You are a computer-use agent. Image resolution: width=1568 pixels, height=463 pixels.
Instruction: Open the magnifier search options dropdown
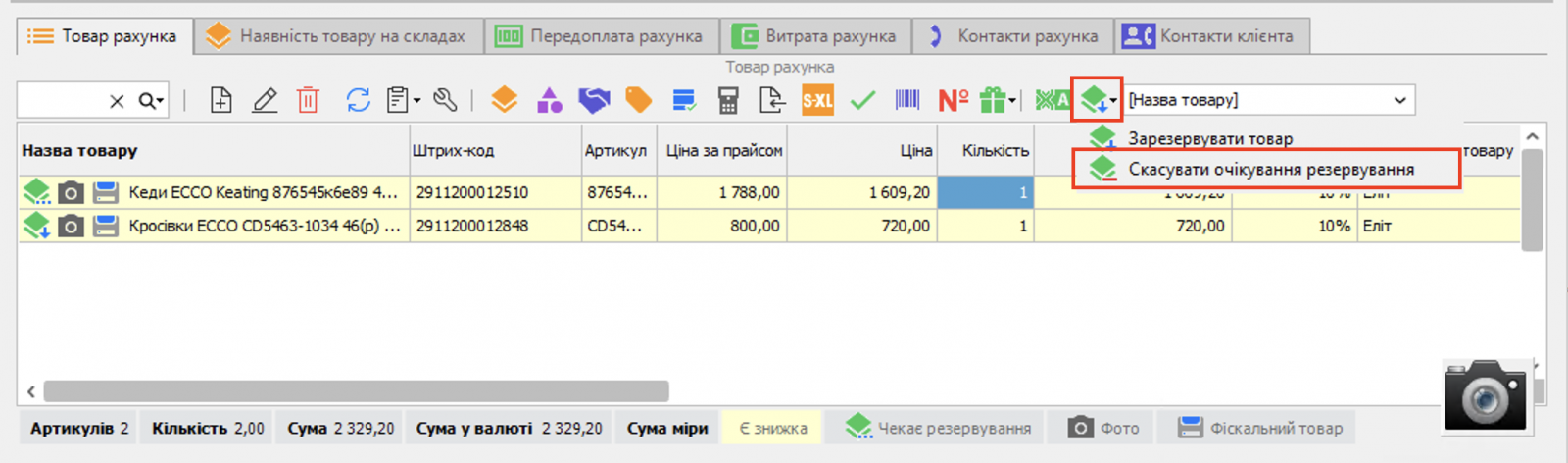point(151,100)
